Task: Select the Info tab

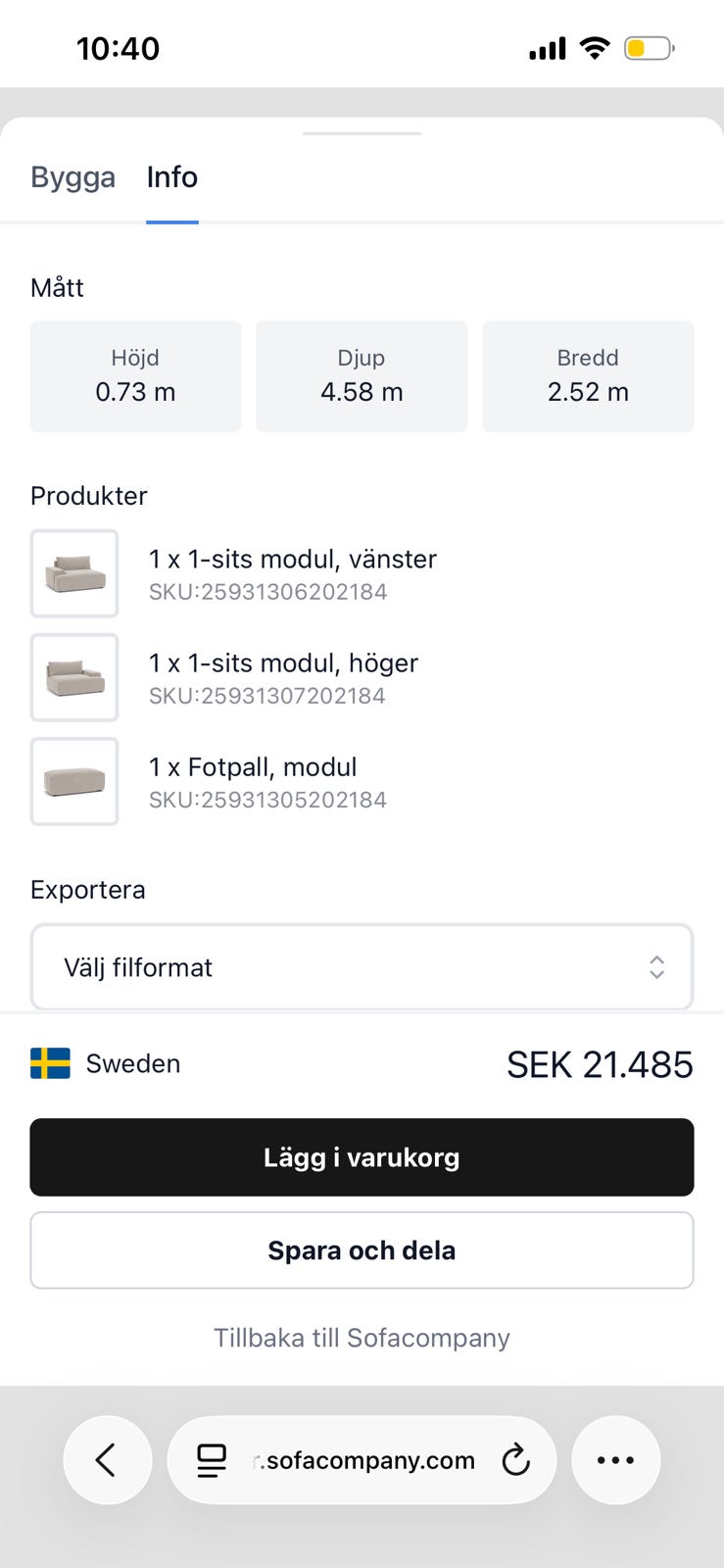Action: coord(172,177)
